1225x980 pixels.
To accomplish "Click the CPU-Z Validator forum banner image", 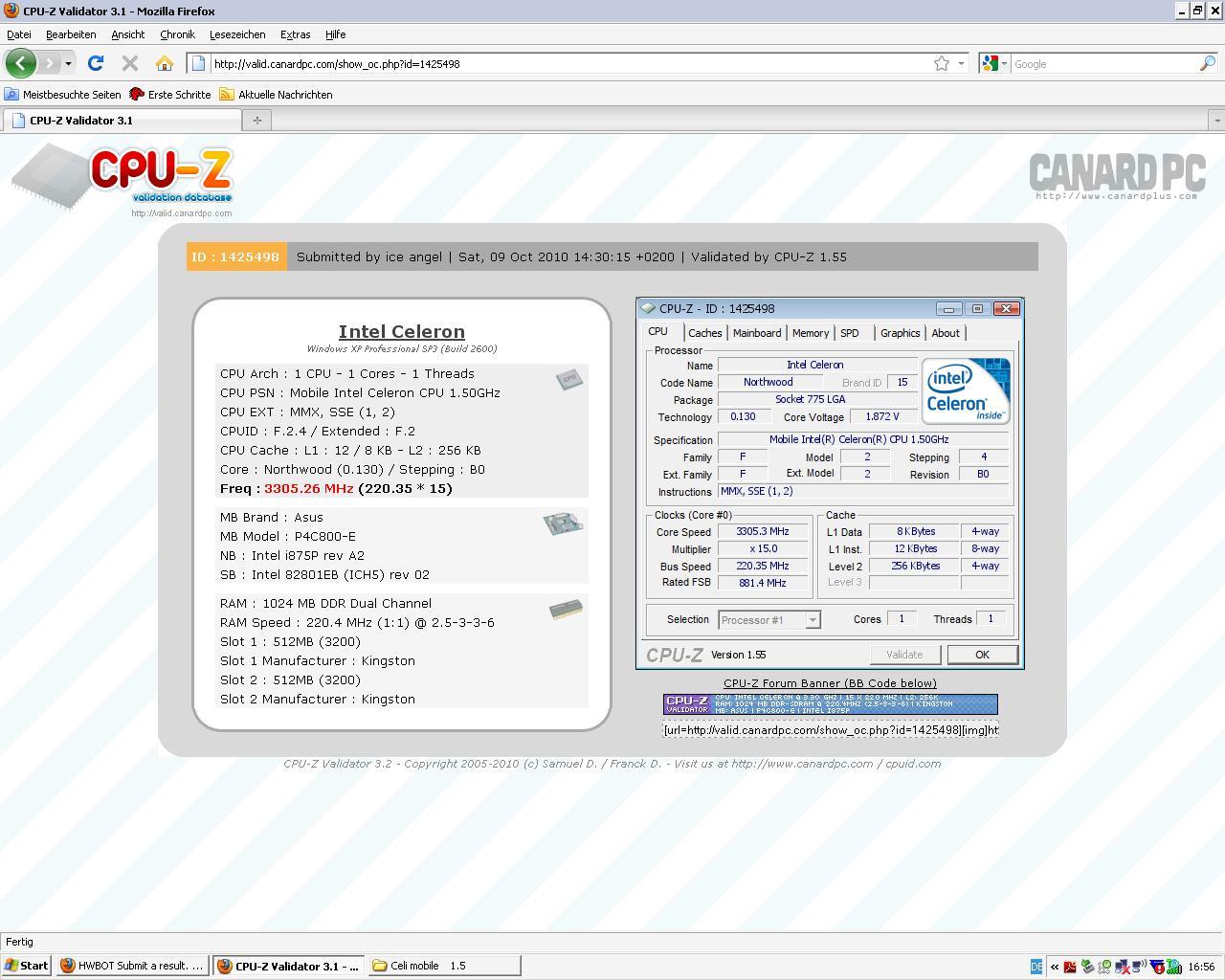I will [830, 704].
